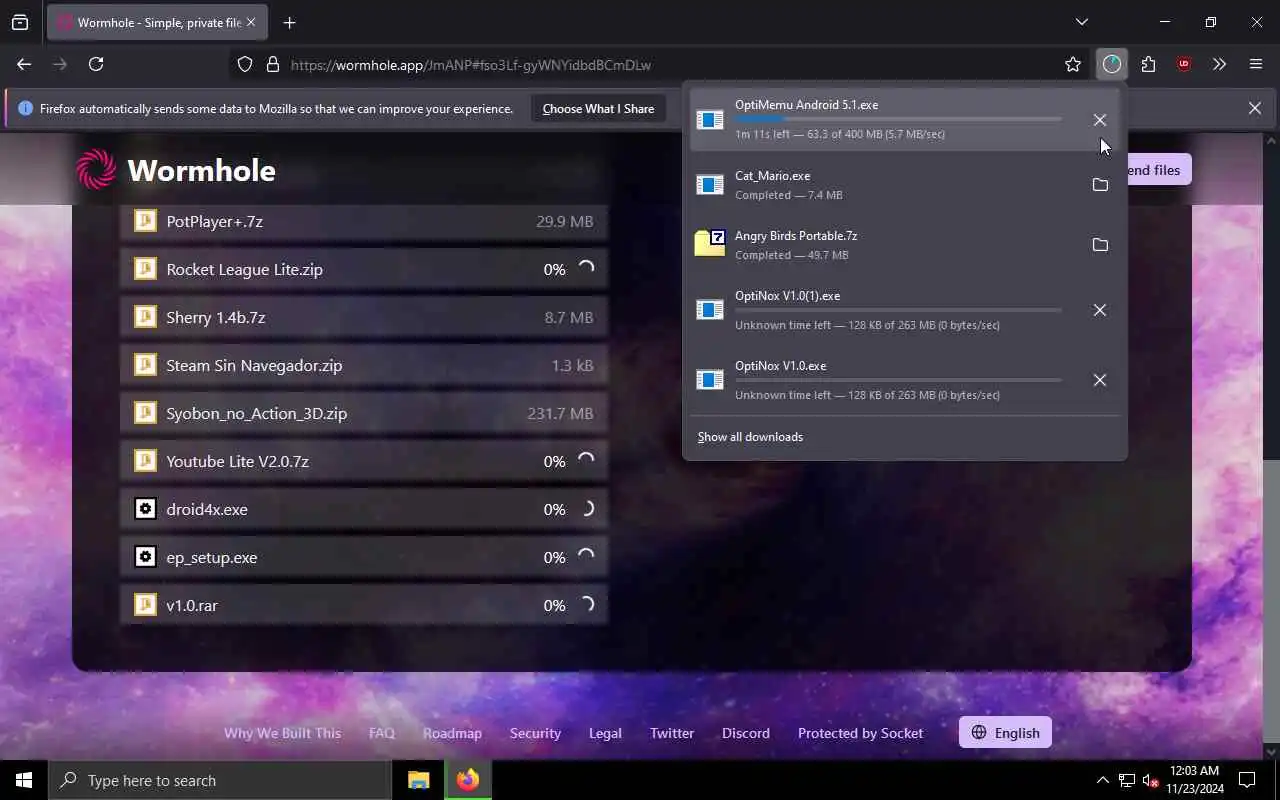Open containing folder for Angry Birds Portable.7z
1280x800 pixels.
coord(1100,245)
